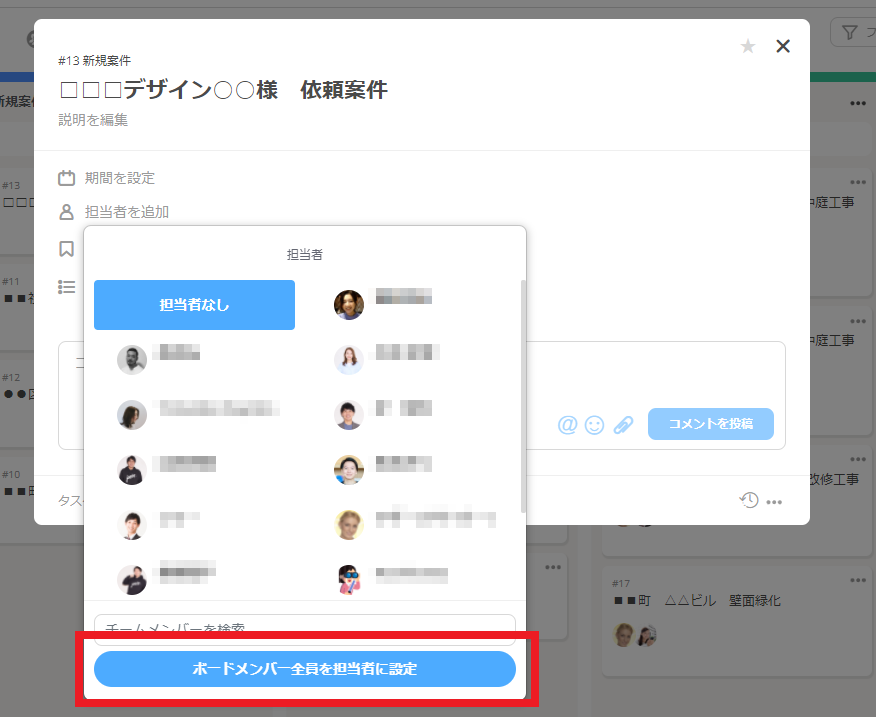The width and height of the screenshot is (876, 717).
Task: Click the calendar icon for 期間を設定
Action: [67, 178]
